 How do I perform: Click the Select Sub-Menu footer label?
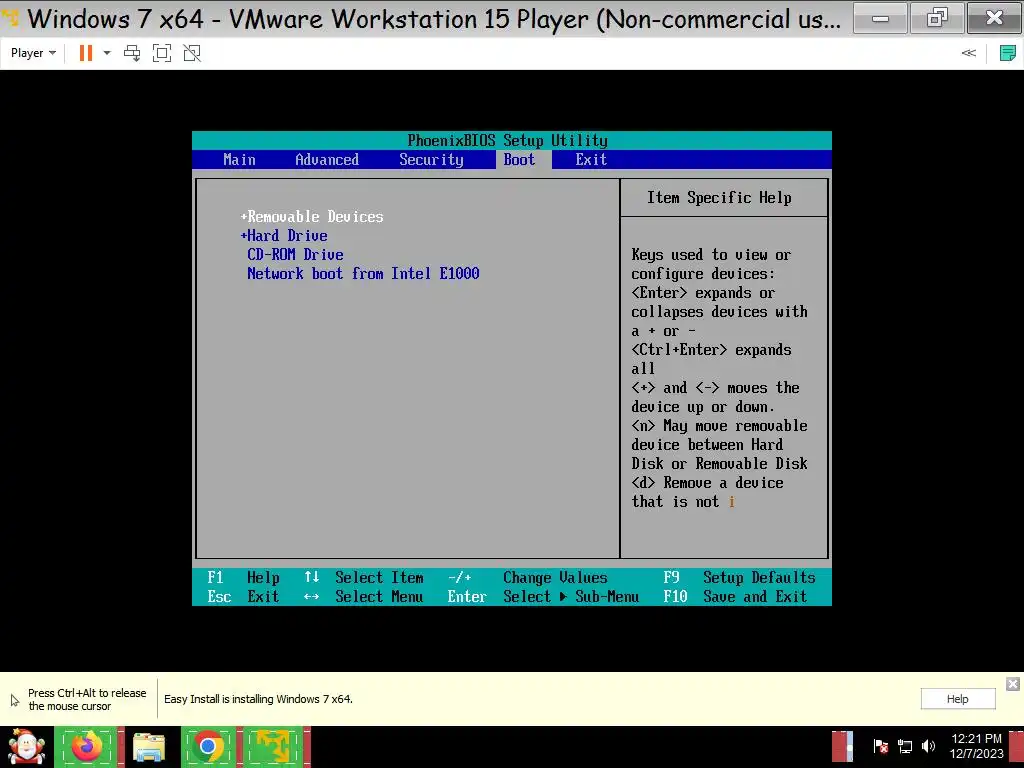click(571, 597)
